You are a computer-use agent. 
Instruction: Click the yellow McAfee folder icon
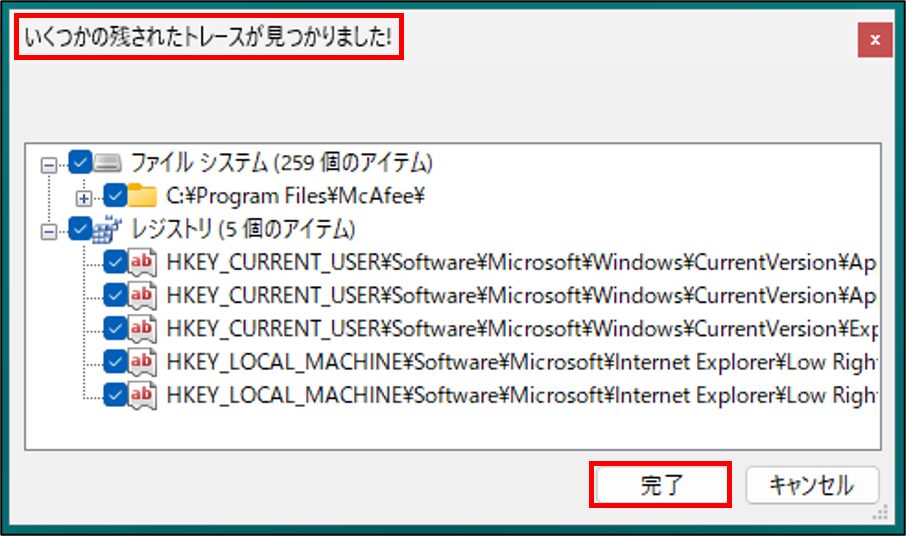click(x=143, y=195)
